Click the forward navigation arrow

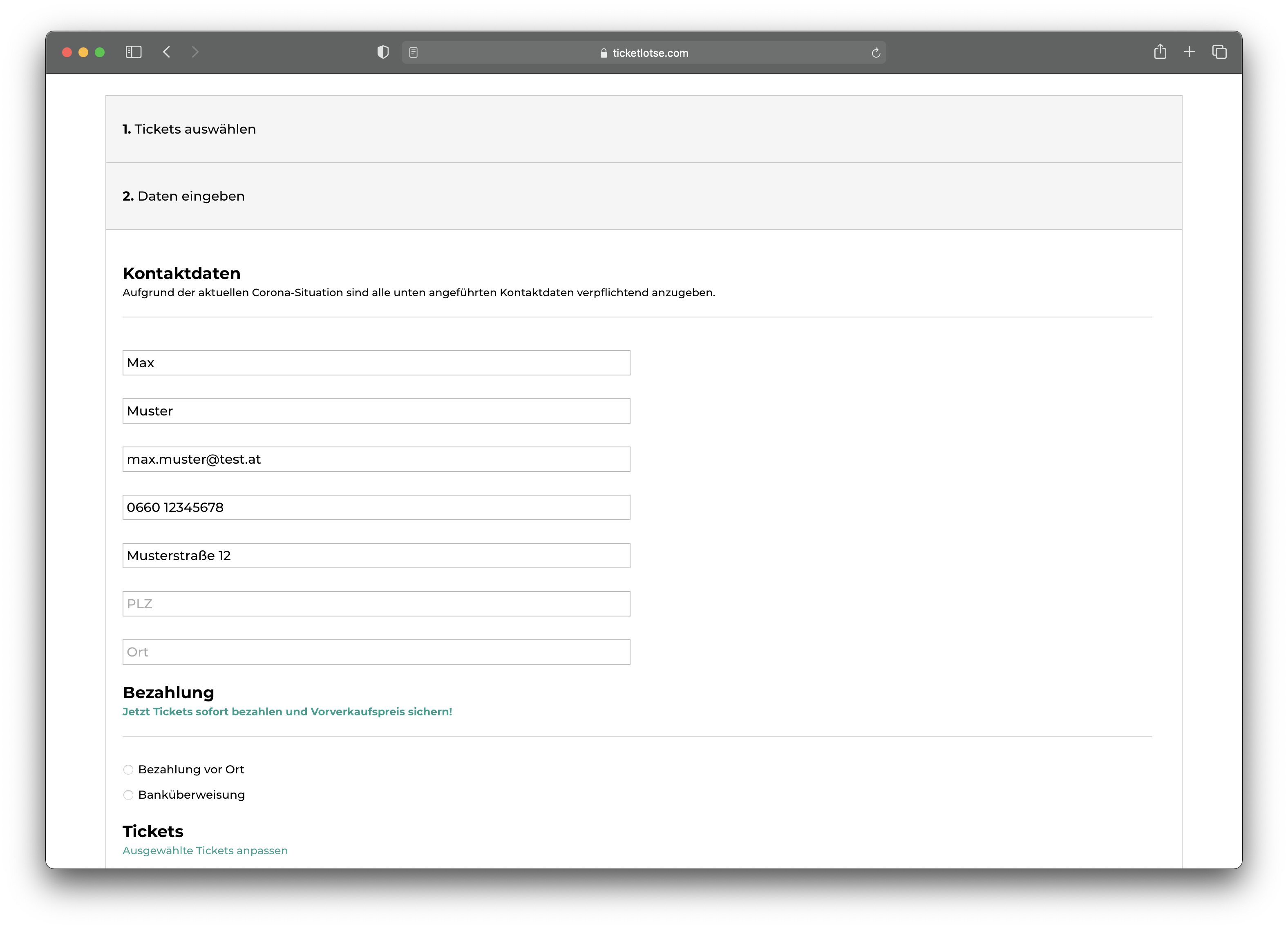click(x=195, y=52)
